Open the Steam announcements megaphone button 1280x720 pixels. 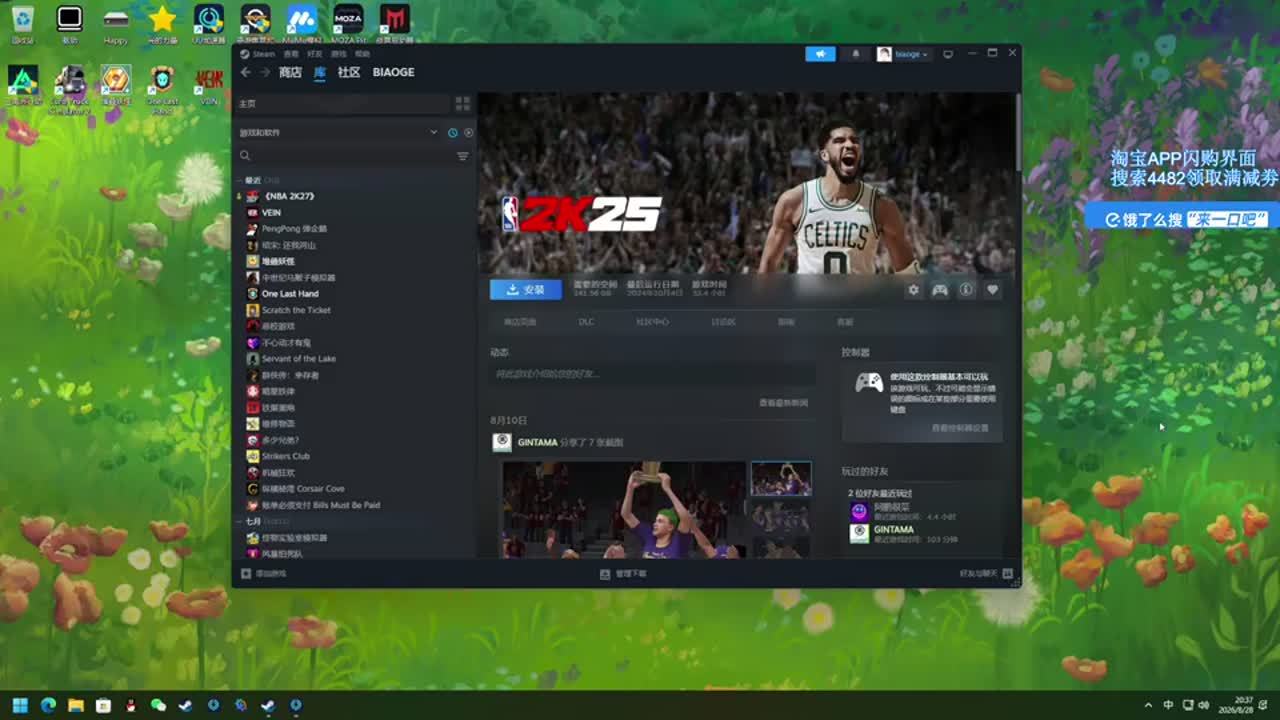tap(820, 54)
